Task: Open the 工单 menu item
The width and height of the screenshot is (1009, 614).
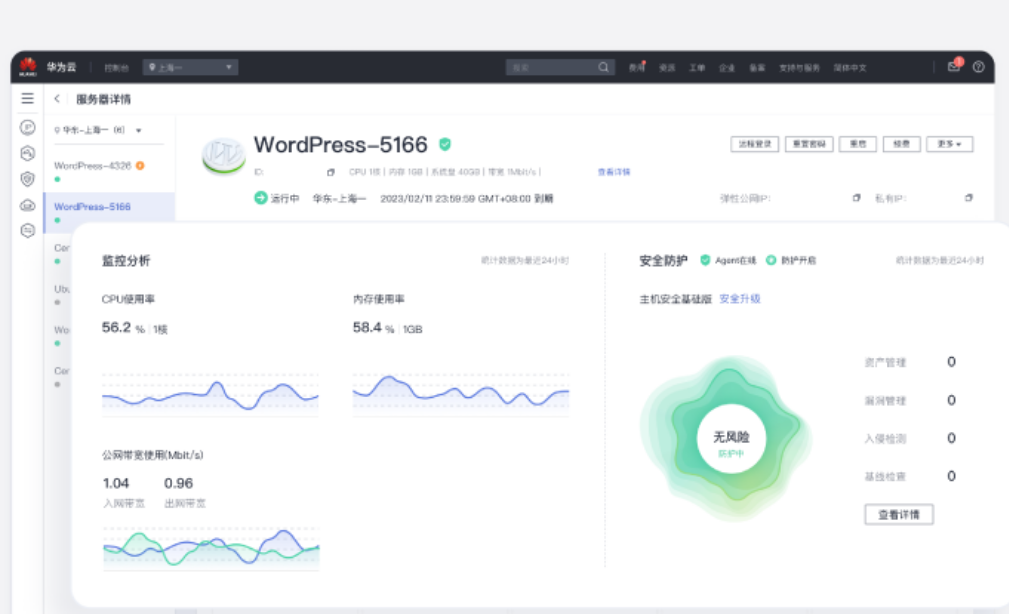Action: point(697,67)
